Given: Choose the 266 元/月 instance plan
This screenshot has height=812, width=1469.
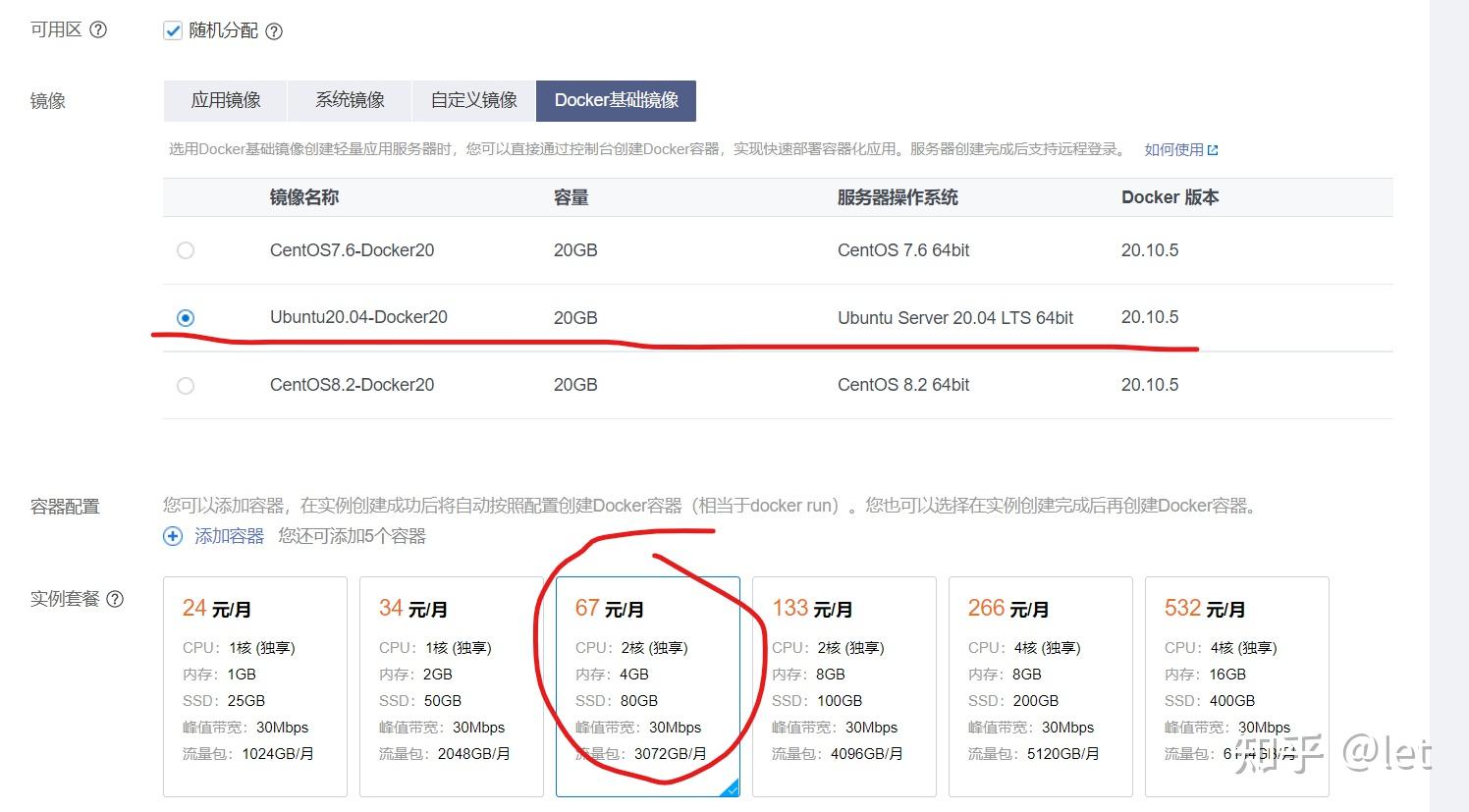Looking at the screenshot, I should (x=1041, y=686).
